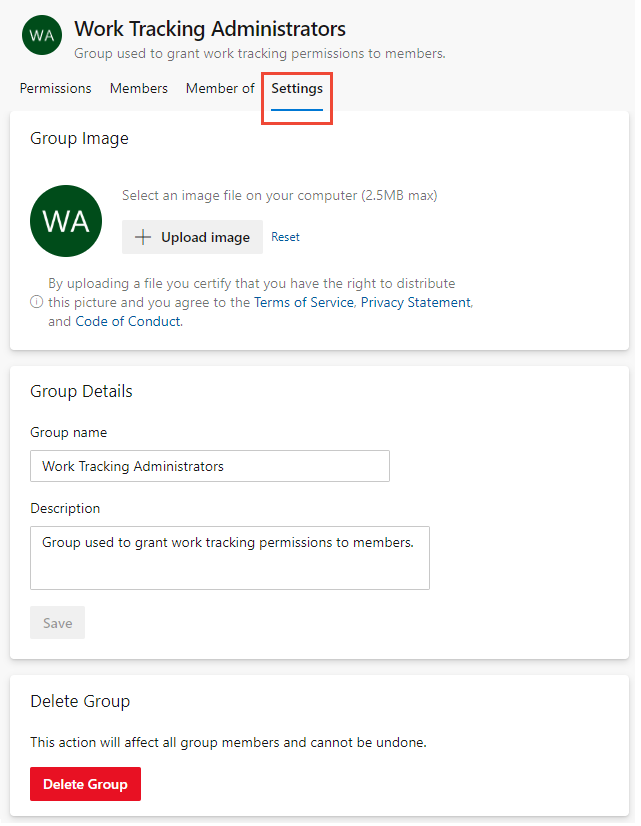The height and width of the screenshot is (826, 641).
Task: Reset the group image
Action: click(x=285, y=237)
